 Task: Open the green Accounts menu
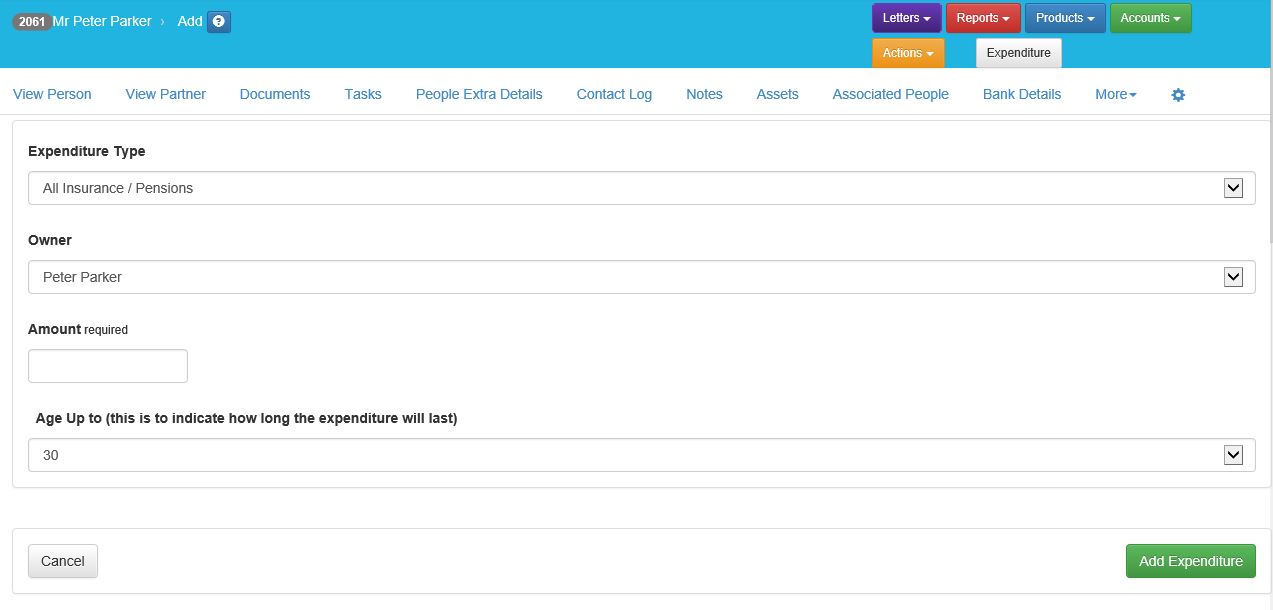[x=1150, y=18]
